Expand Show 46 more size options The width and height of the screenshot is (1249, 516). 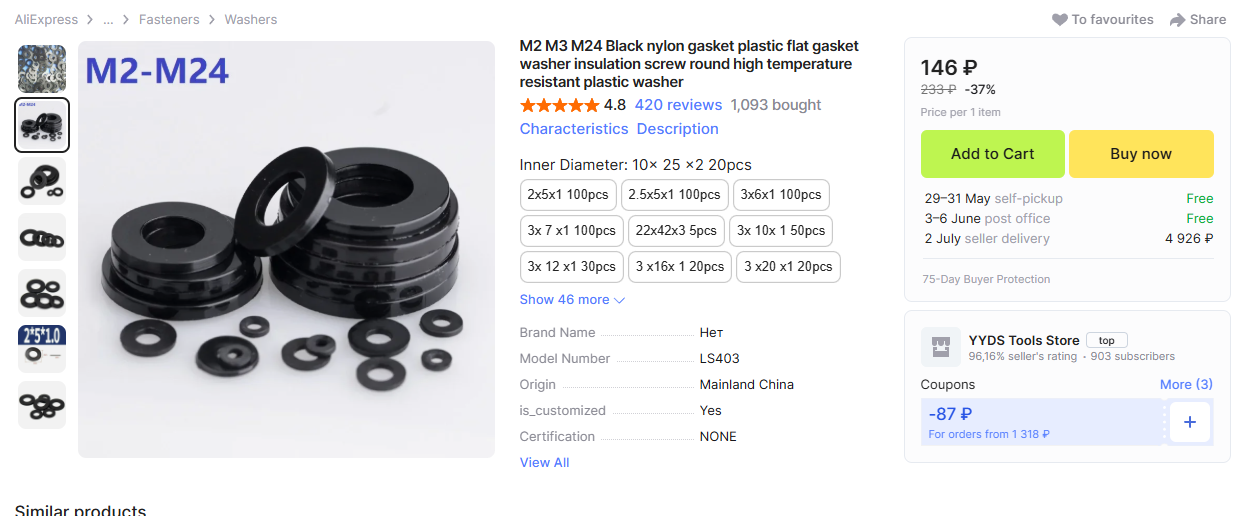(x=572, y=300)
